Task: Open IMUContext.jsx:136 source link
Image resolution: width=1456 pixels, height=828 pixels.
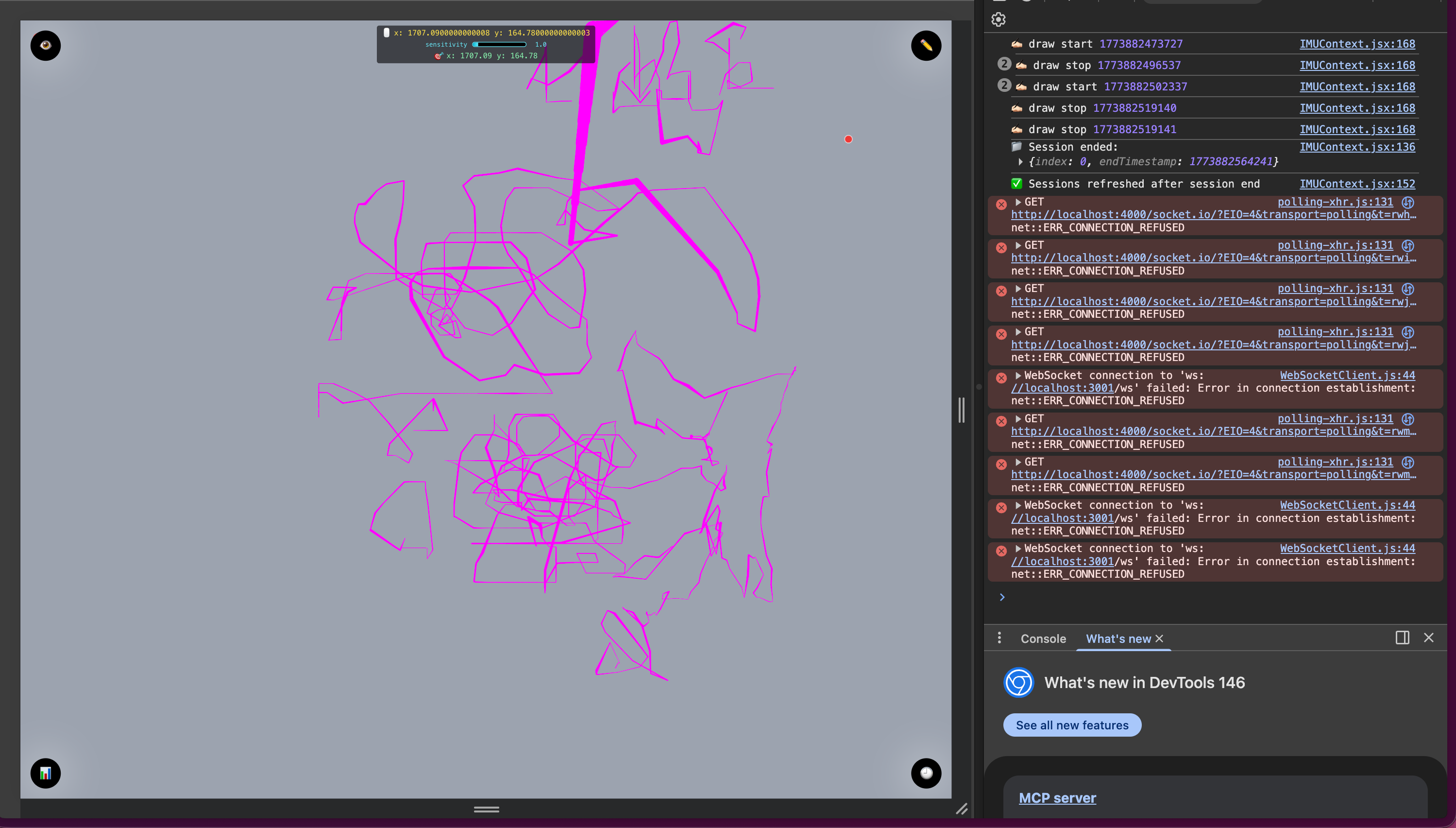Action: 1357,147
